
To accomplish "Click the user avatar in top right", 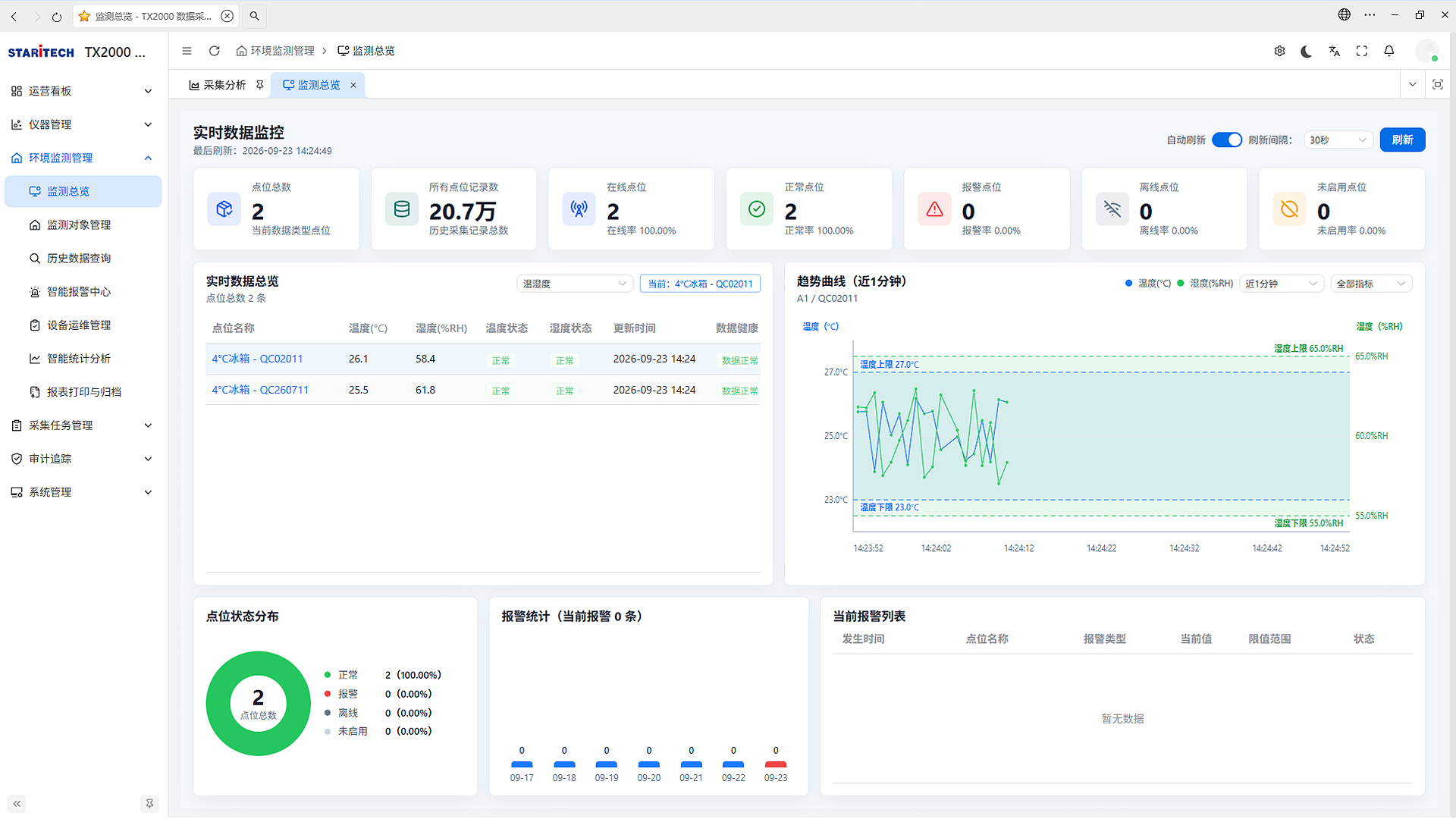I will click(1427, 51).
